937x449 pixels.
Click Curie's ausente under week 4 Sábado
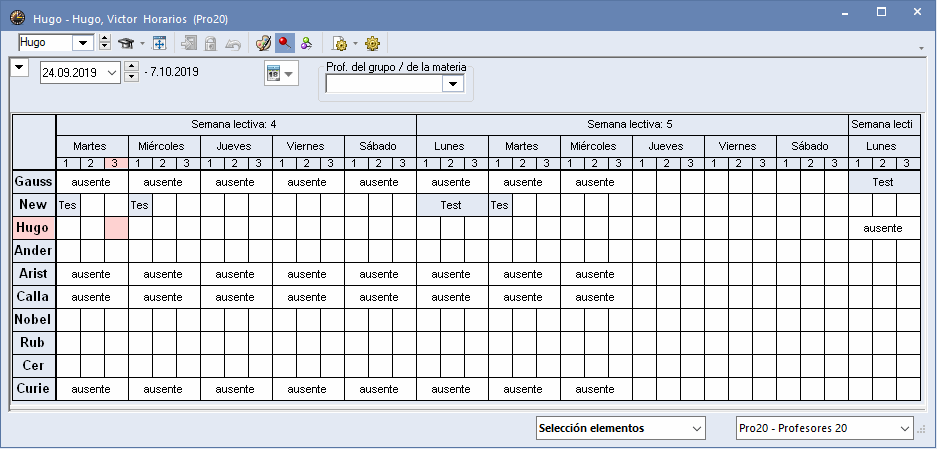coord(379,389)
